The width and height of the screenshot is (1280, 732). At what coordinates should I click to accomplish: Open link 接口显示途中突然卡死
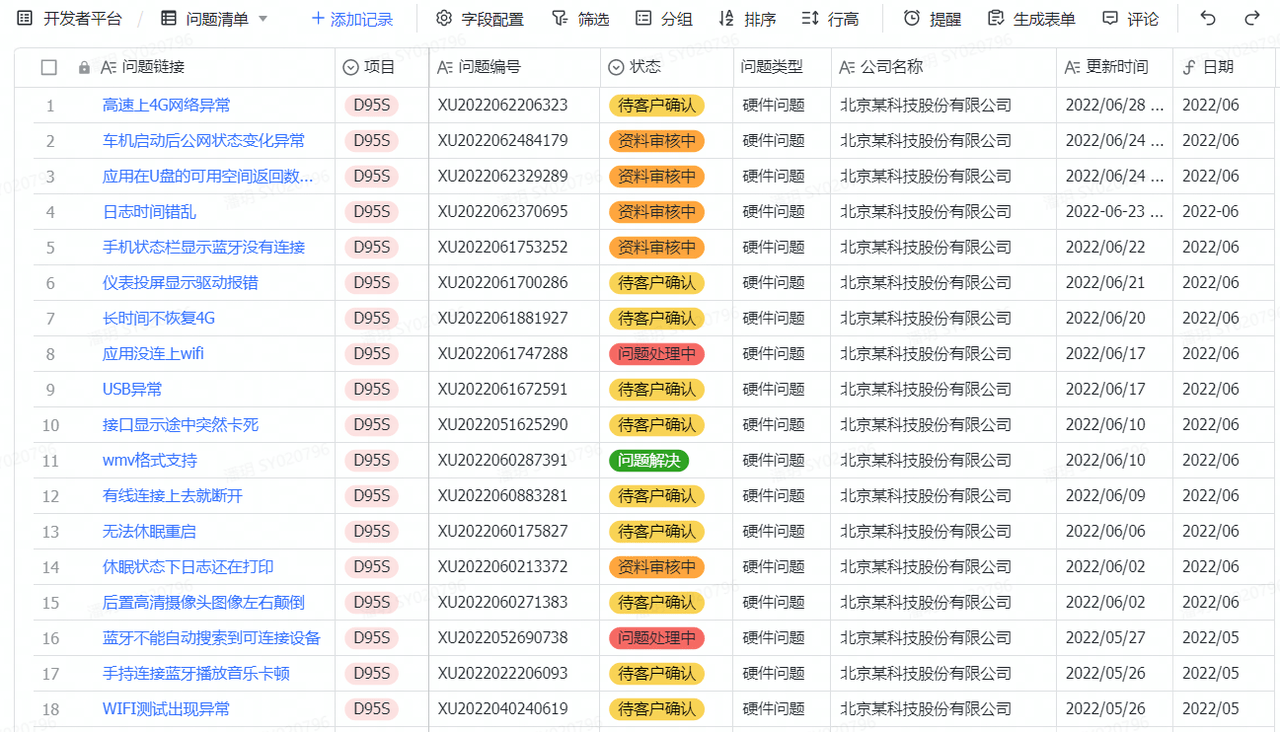[x=180, y=425]
